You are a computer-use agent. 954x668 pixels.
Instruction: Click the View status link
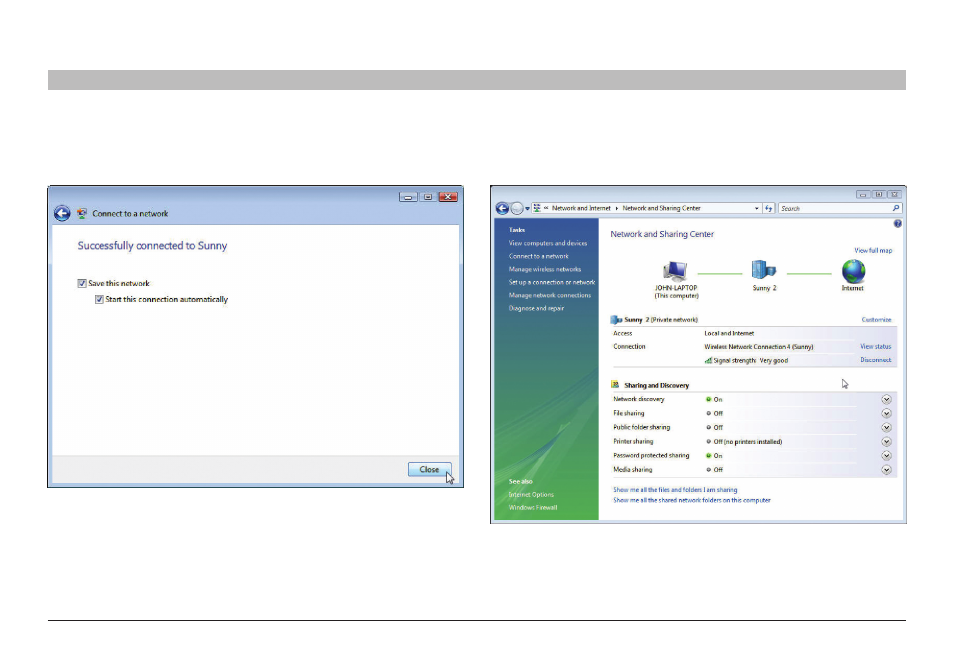tap(876, 346)
